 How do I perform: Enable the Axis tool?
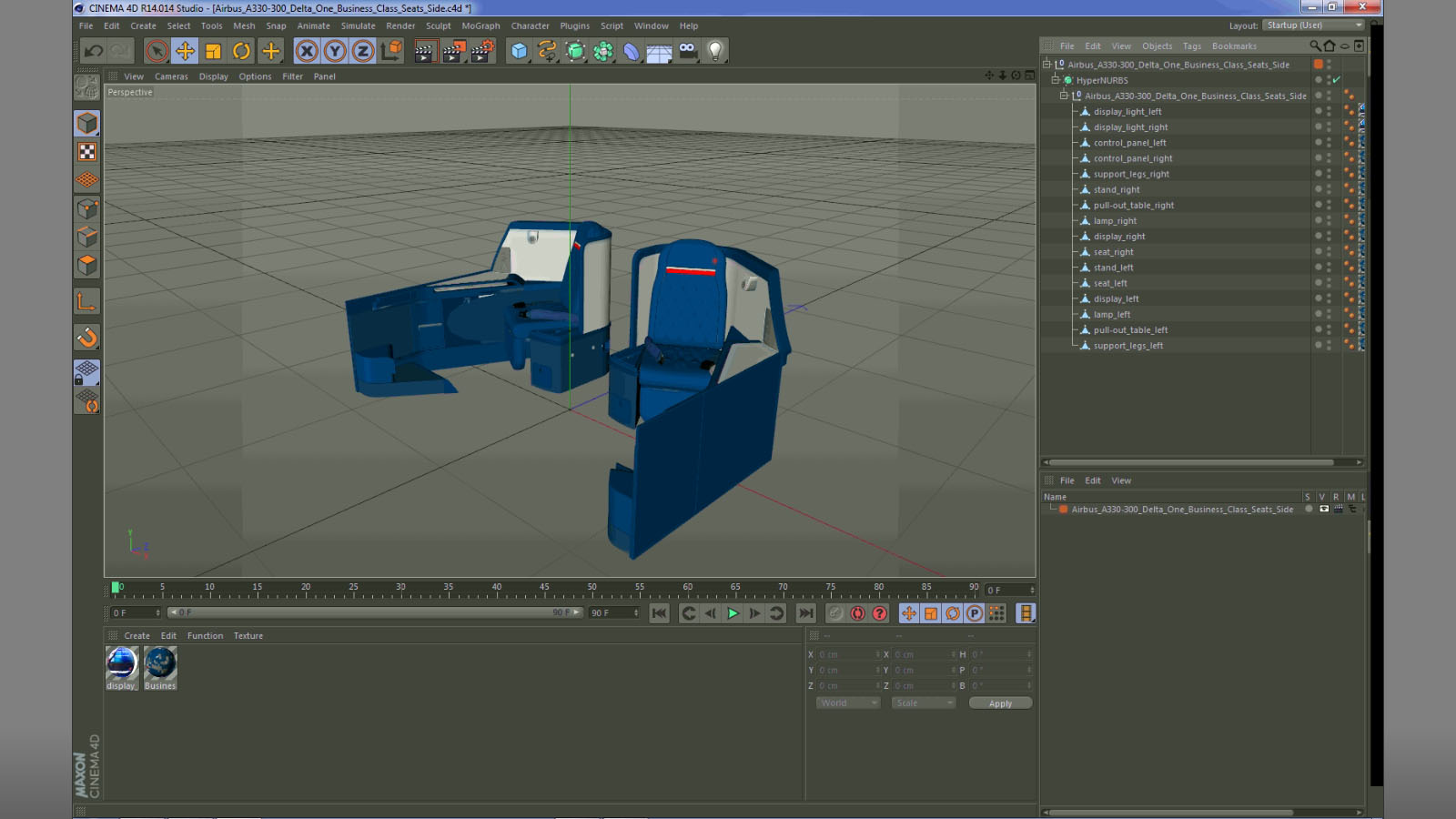click(x=87, y=301)
